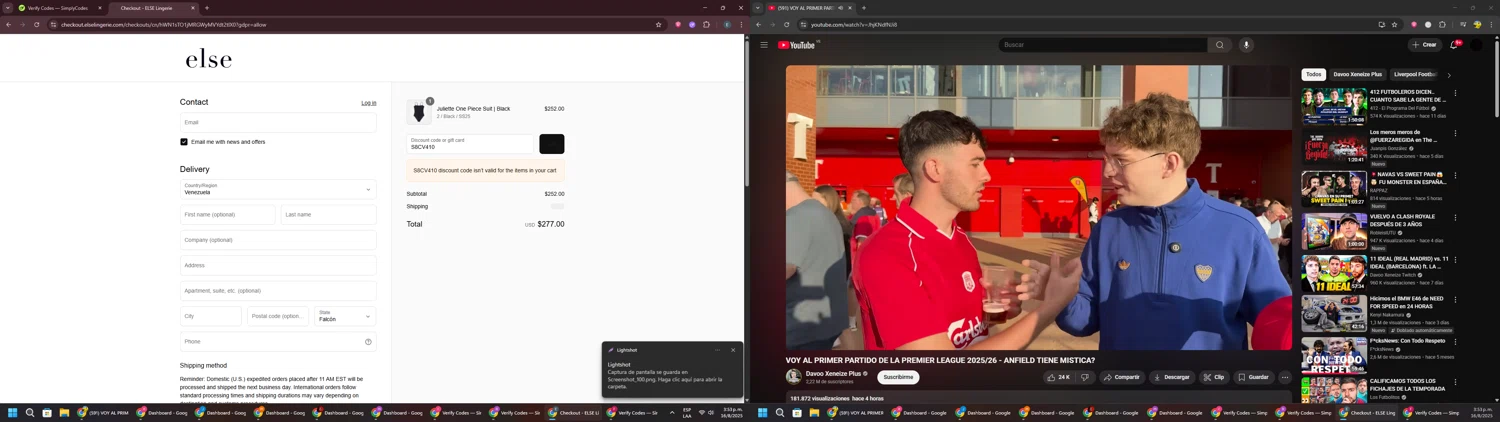Select the Liverpool Football filter chip
The width and height of the screenshot is (1500, 422).
[x=1415, y=74]
